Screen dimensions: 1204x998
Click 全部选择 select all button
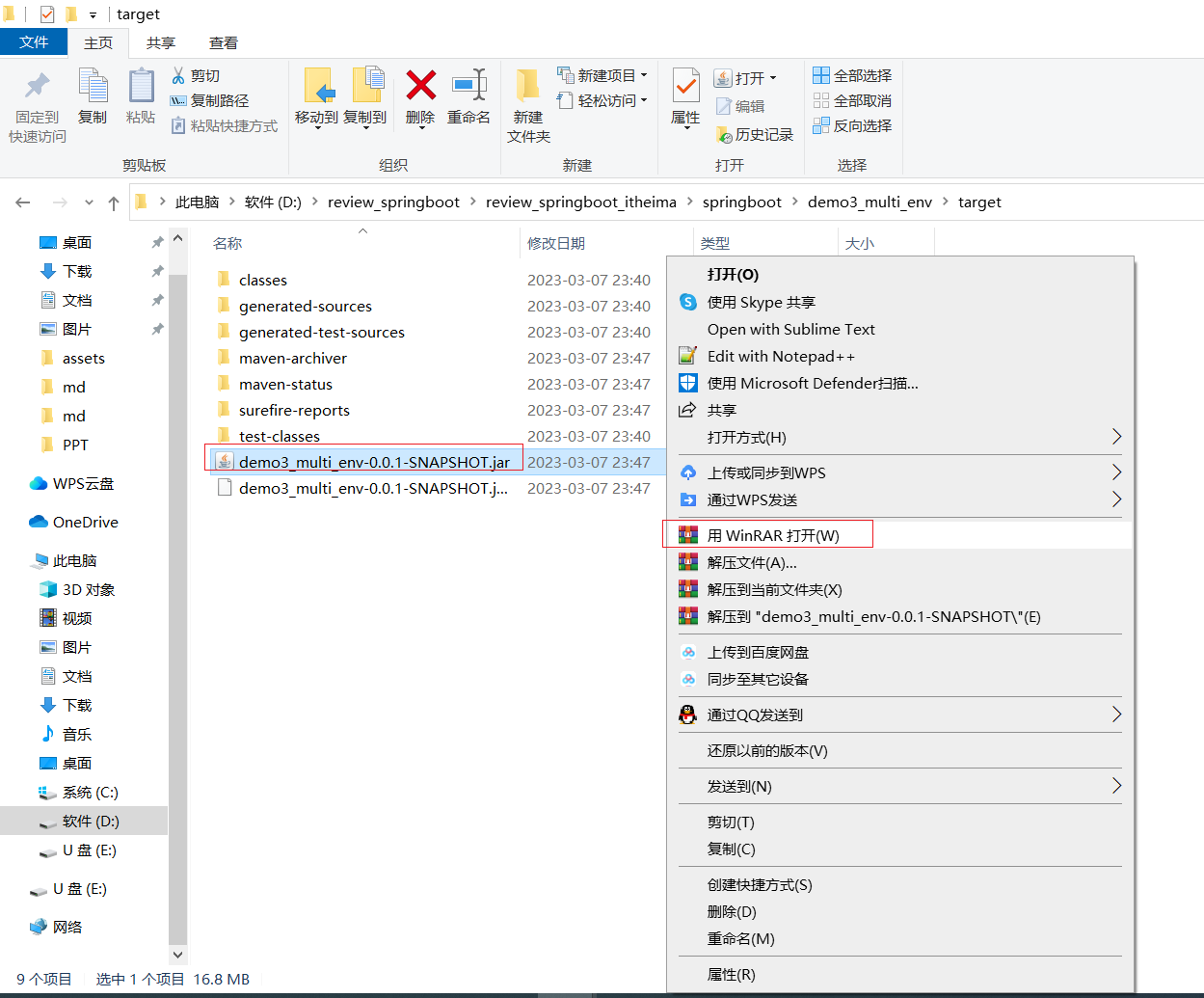(852, 75)
